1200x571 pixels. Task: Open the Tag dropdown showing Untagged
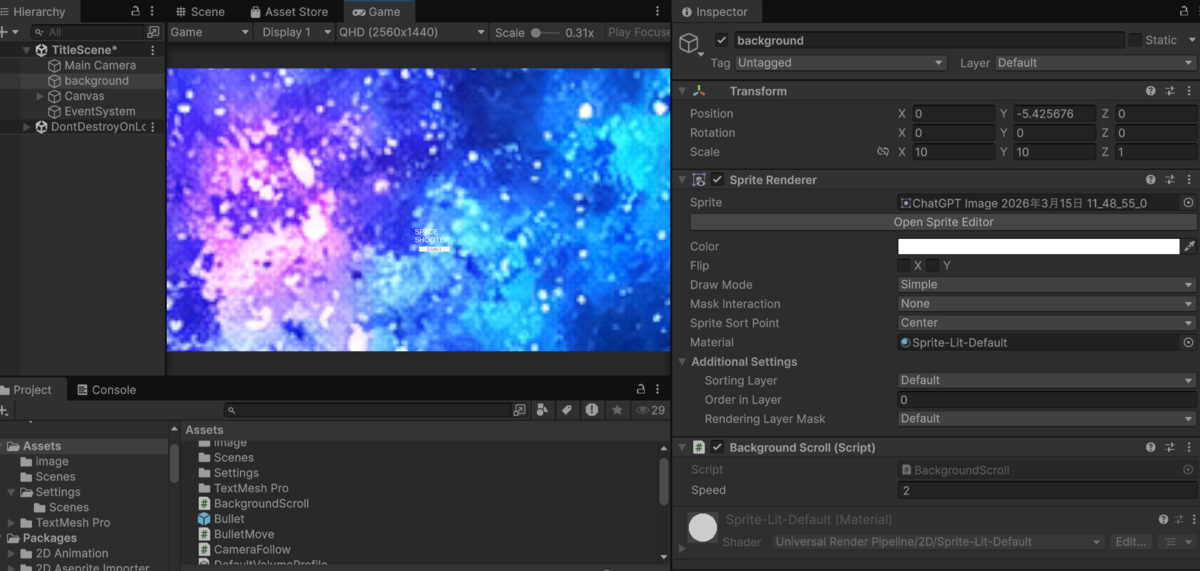(840, 63)
